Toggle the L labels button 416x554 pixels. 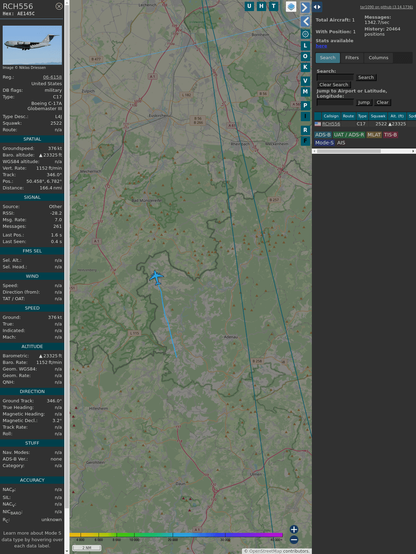(x=305, y=46)
